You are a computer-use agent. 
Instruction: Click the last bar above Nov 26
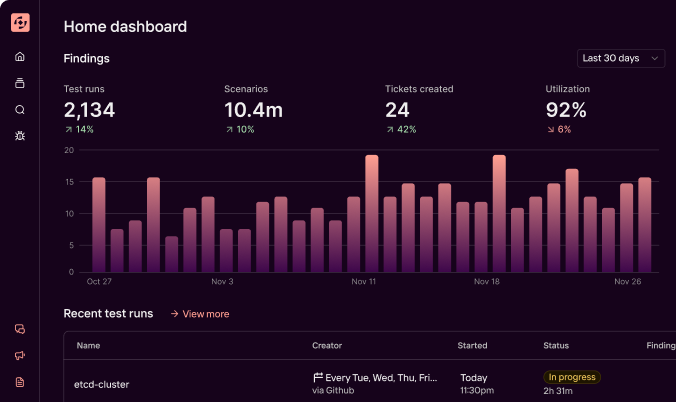coord(645,225)
